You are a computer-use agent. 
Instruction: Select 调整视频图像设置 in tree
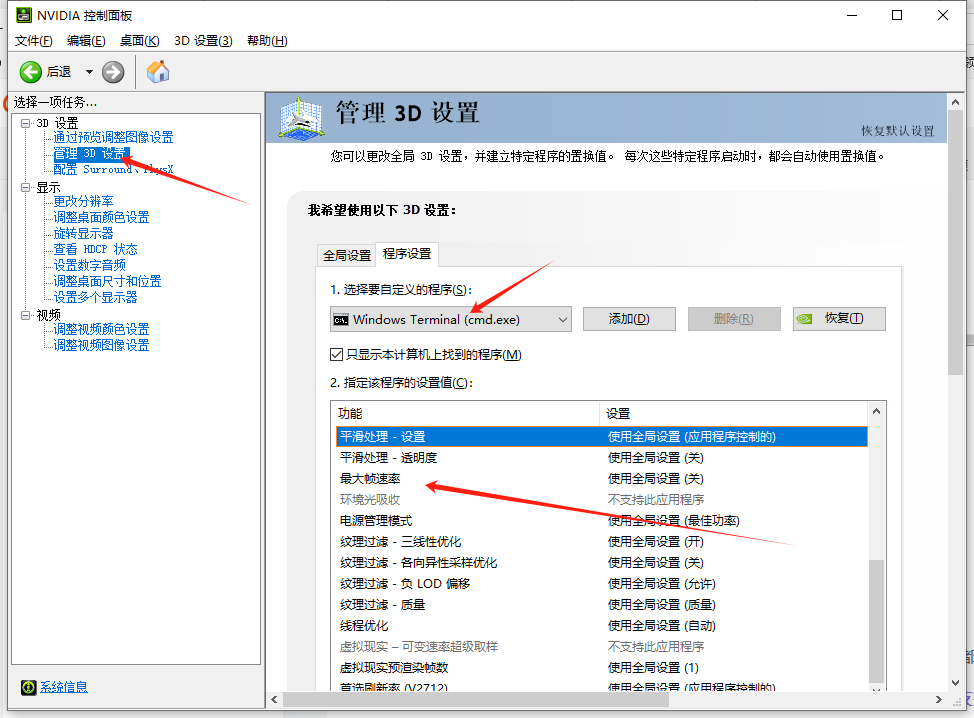[x=101, y=345]
